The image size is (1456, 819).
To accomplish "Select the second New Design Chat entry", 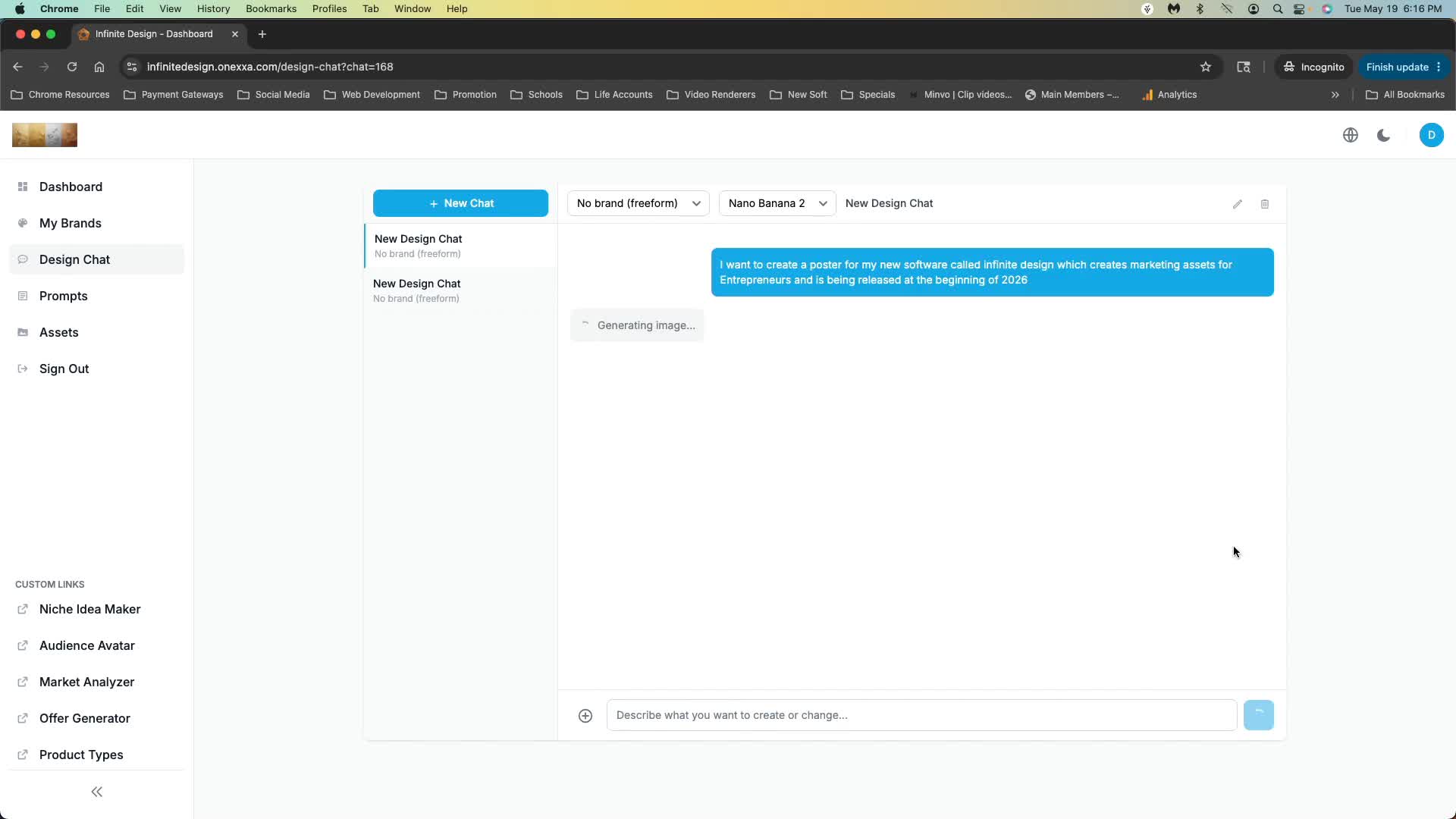I will point(460,290).
